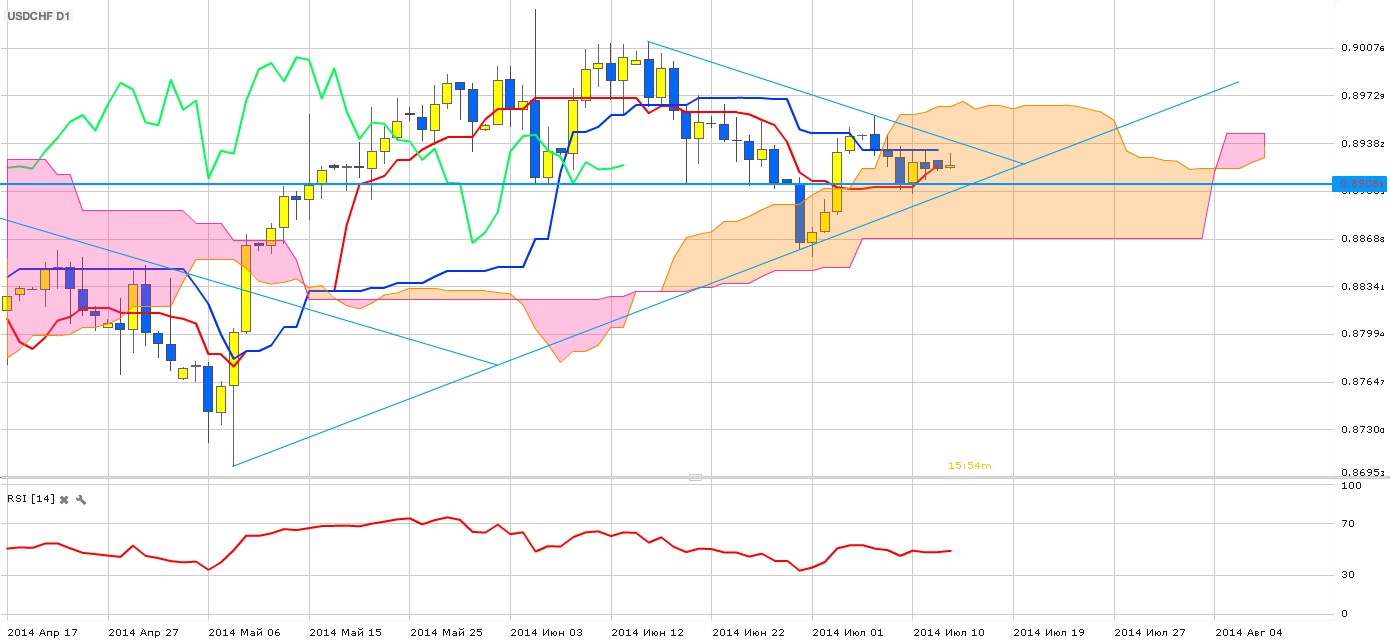Click the blue current price tag 0.8908
Image resolution: width=1390 pixels, height=640 pixels.
coord(1359,184)
